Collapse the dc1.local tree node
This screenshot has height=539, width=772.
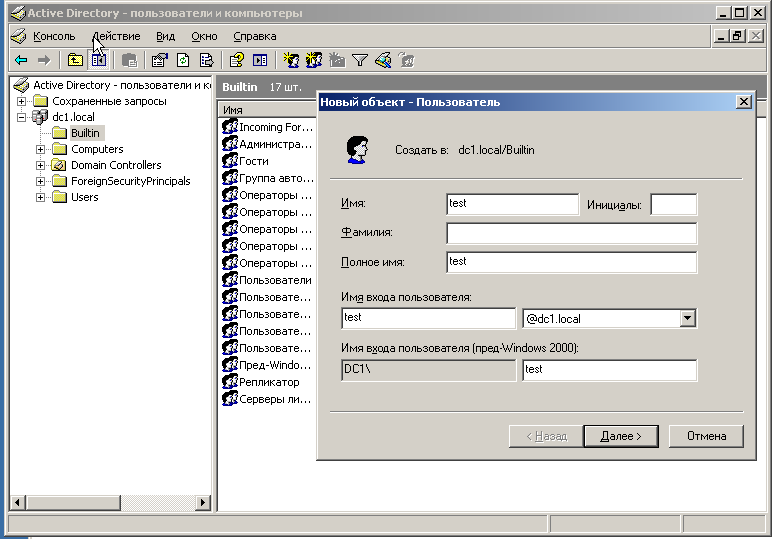(x=21, y=117)
